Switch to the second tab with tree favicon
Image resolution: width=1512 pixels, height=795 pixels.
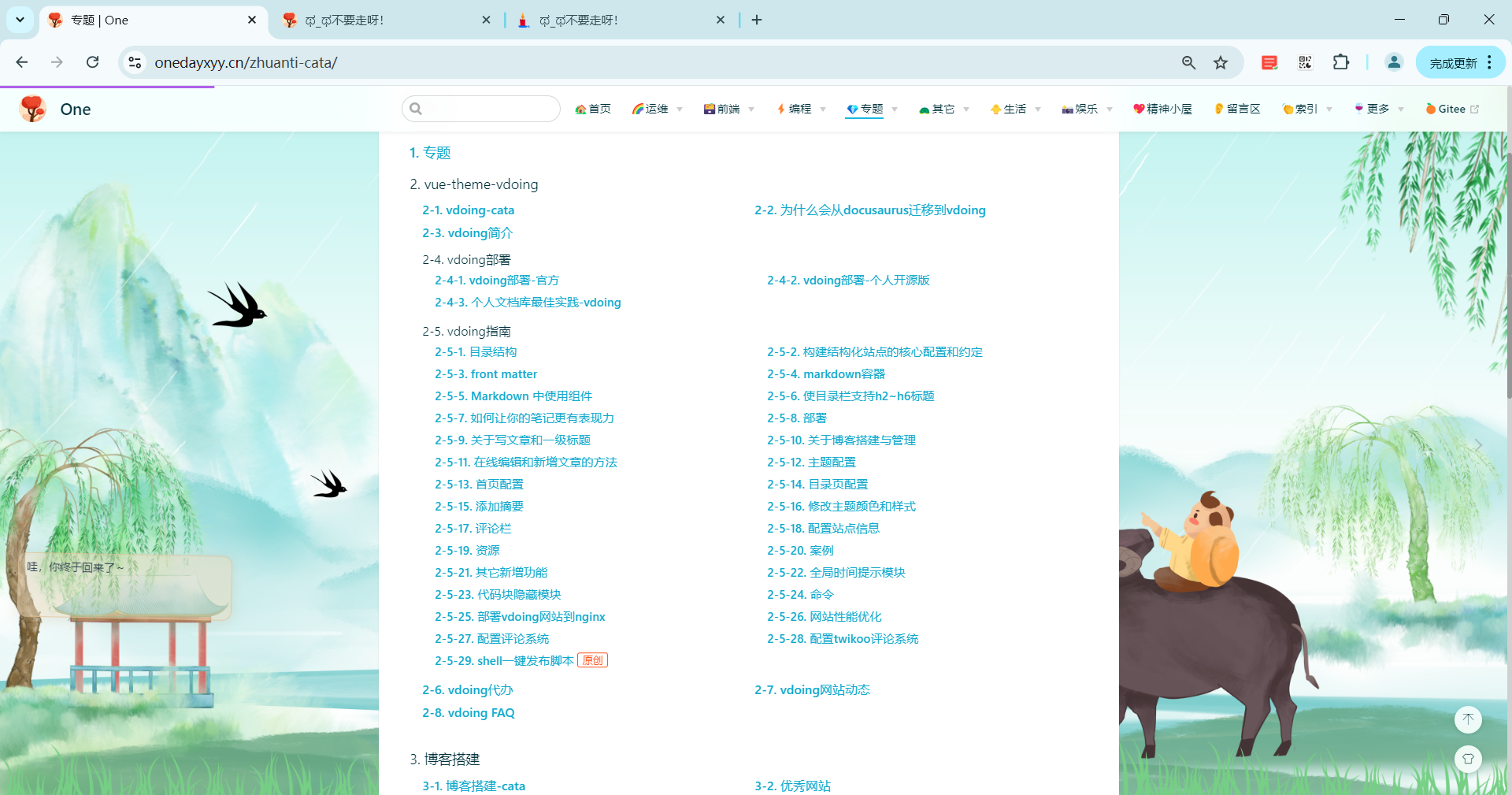point(386,20)
